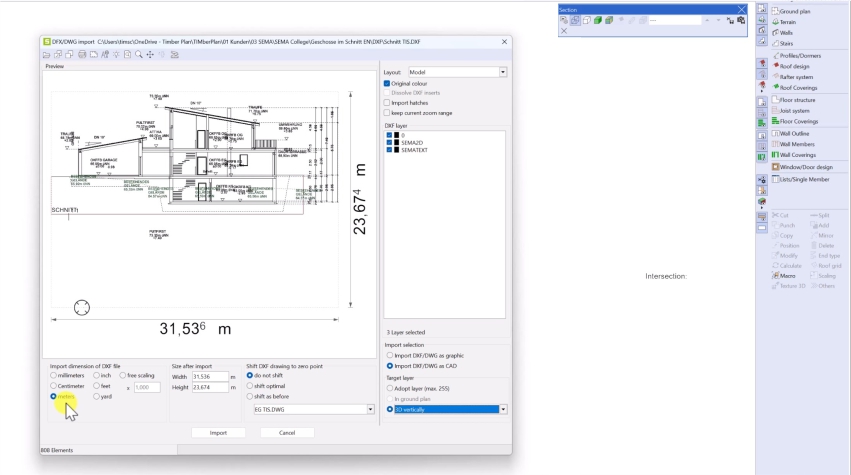Click the pan arrows icon in import toolbar
The height and width of the screenshot is (475, 851).
[148, 55]
